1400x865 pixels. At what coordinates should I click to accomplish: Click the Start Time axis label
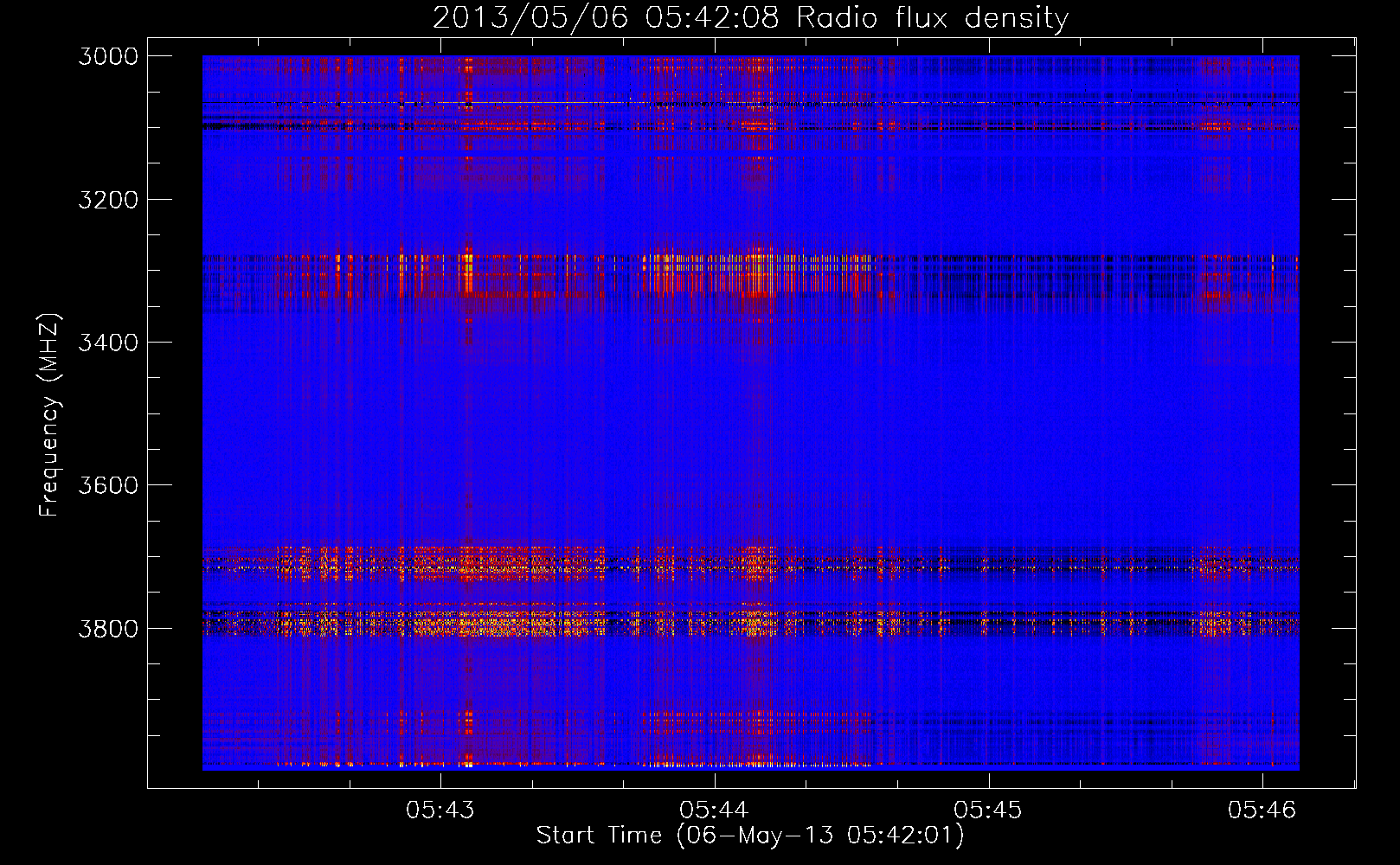click(x=750, y=836)
